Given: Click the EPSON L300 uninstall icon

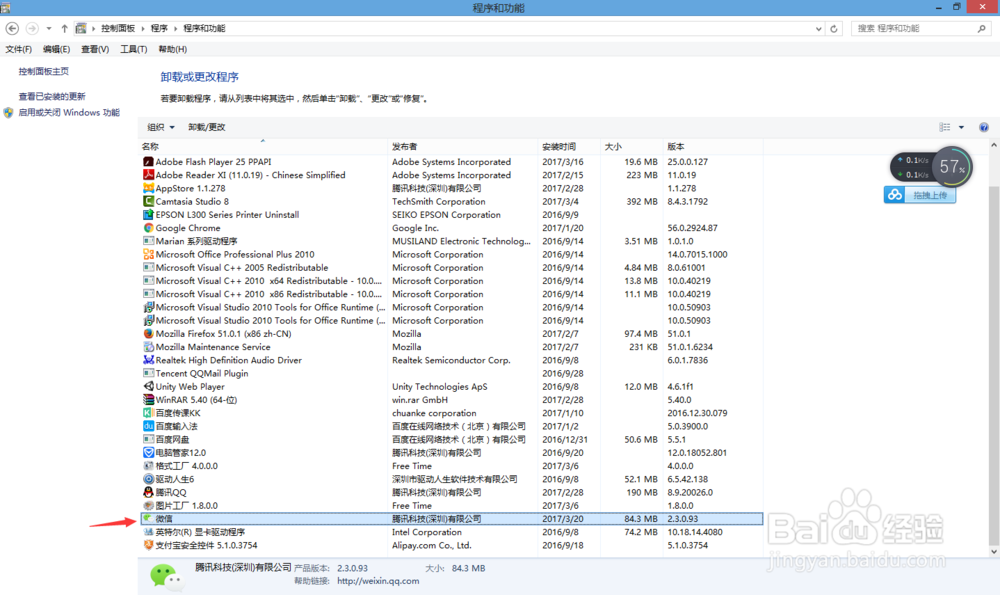Looking at the screenshot, I should pos(148,215).
